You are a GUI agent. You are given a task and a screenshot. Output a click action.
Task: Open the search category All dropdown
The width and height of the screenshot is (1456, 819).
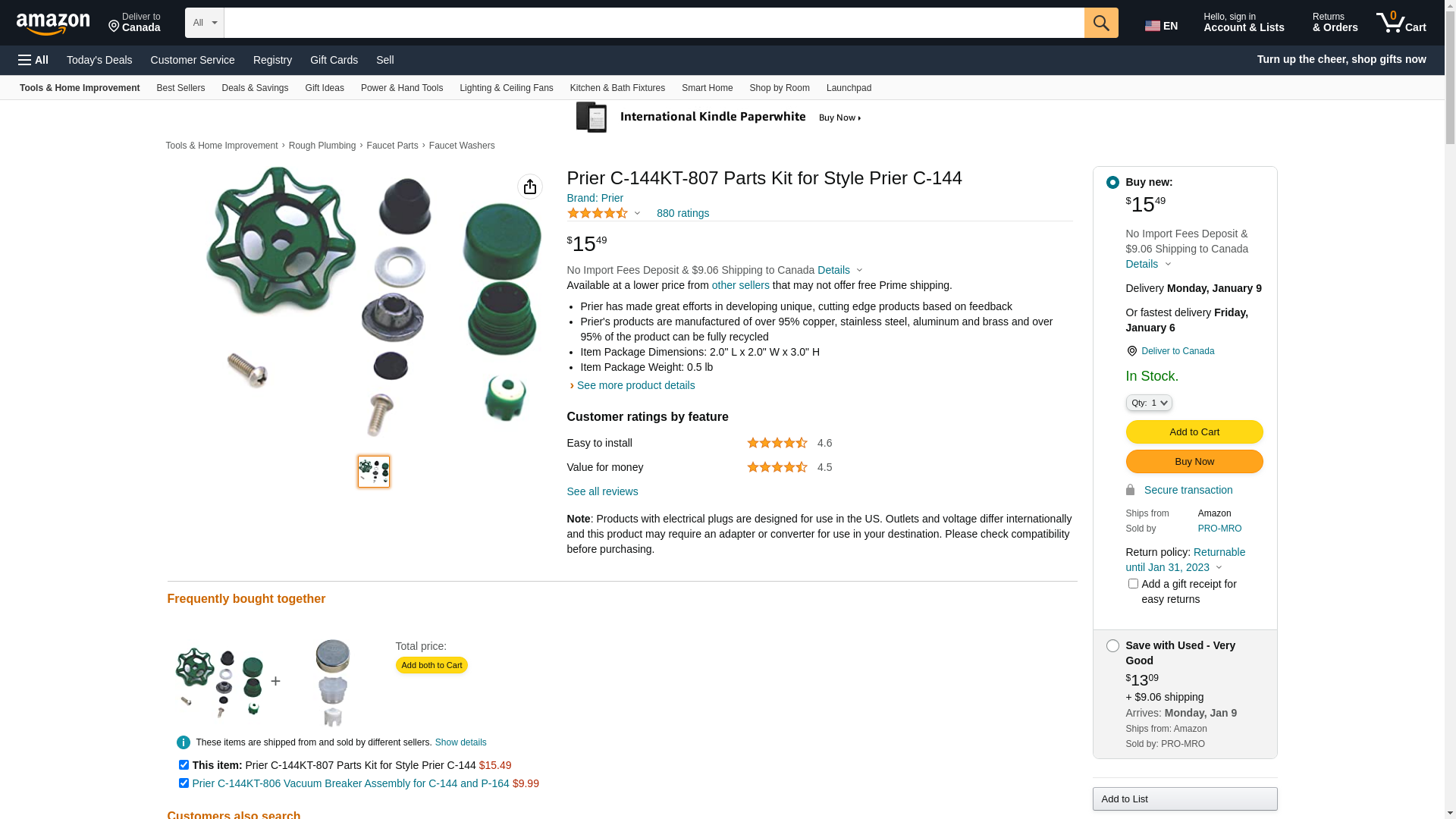tap(205, 23)
